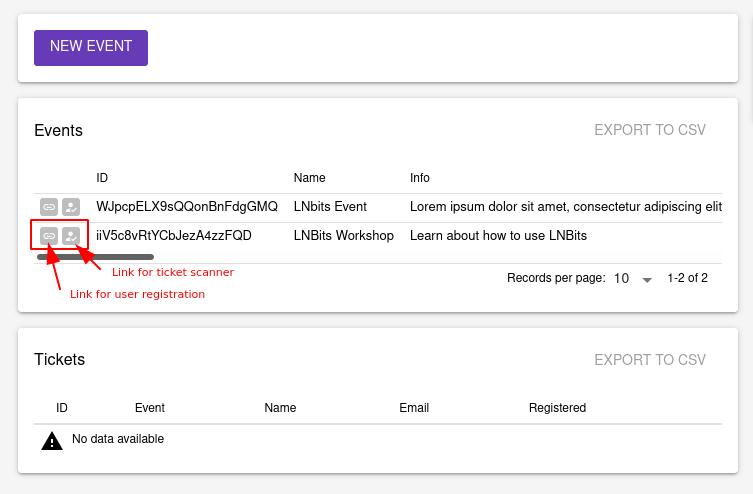Image resolution: width=753 pixels, height=494 pixels.
Task: Sort events by Name column
Action: [309, 178]
